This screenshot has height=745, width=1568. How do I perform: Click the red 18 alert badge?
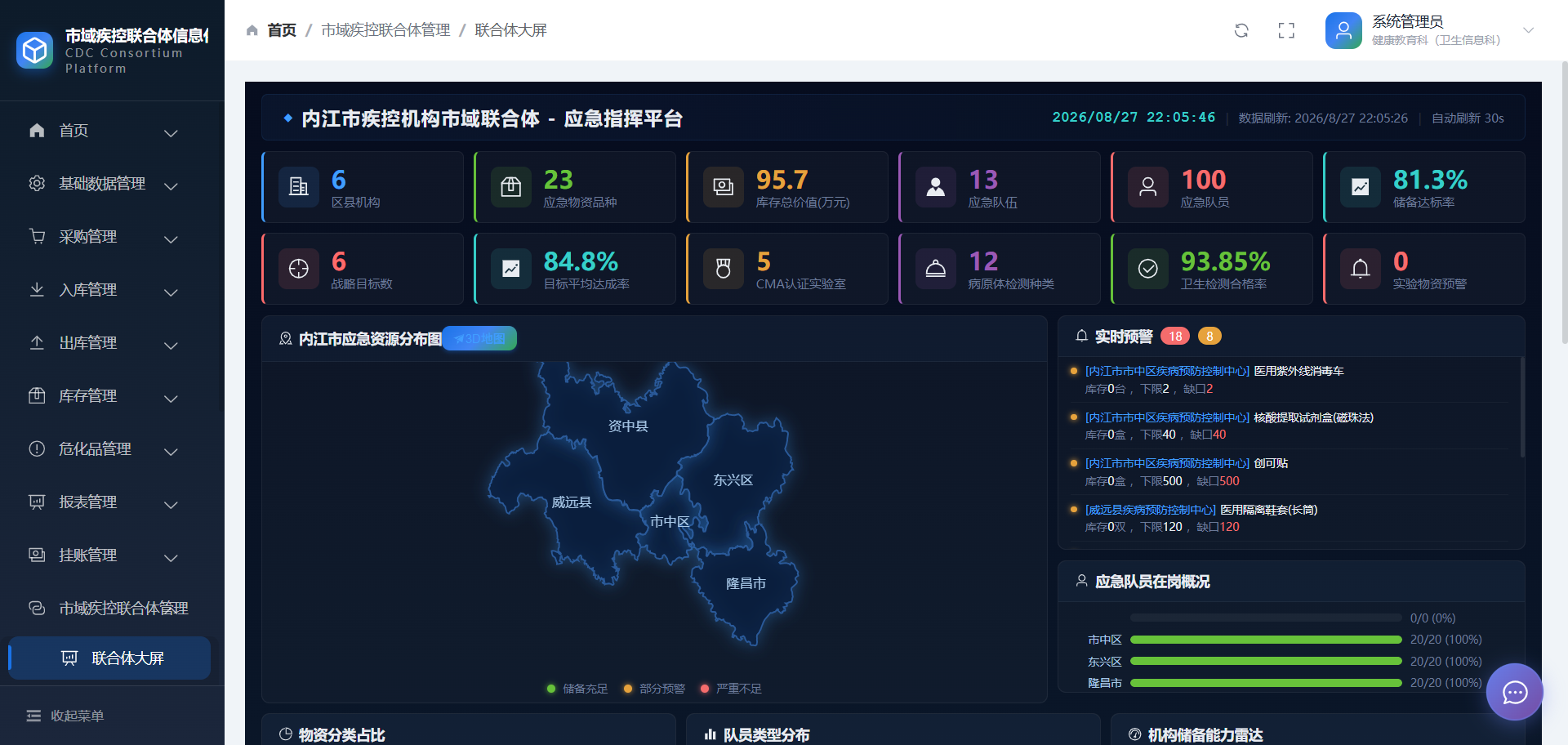[x=1175, y=336]
